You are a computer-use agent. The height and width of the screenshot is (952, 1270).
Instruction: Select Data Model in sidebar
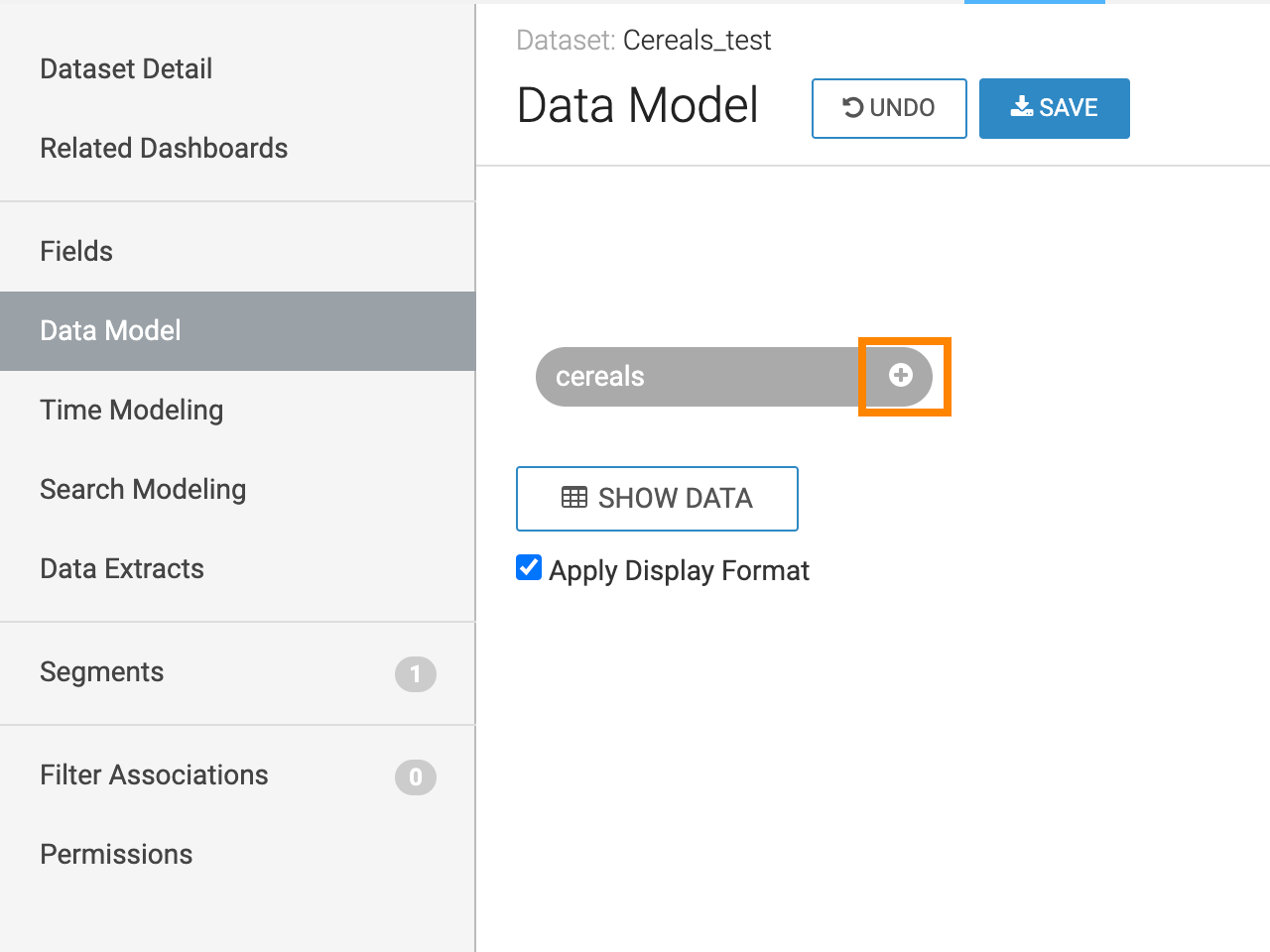[x=110, y=330]
